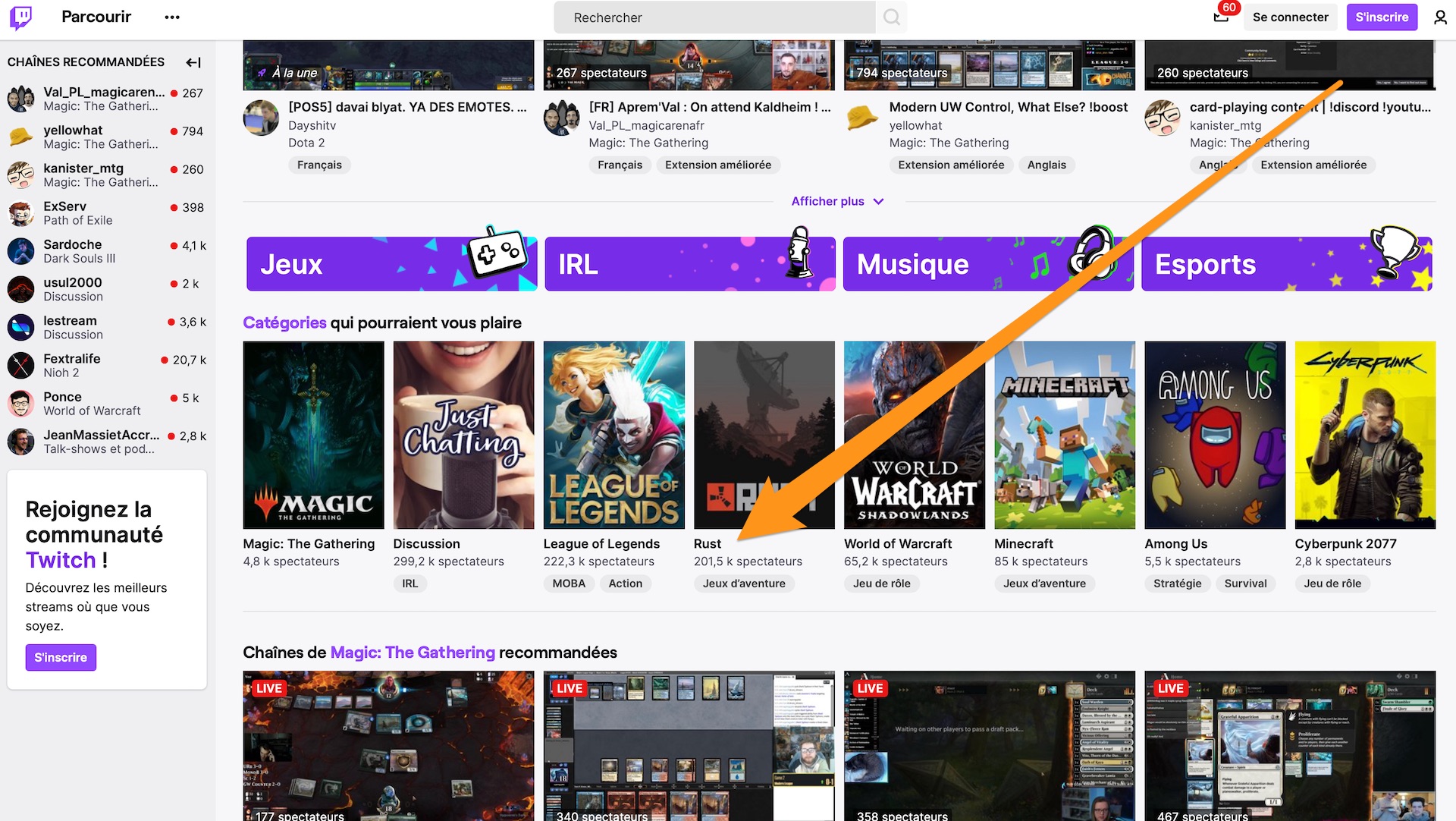
Task: Open Ponce avatar in sidebar
Action: pos(21,404)
